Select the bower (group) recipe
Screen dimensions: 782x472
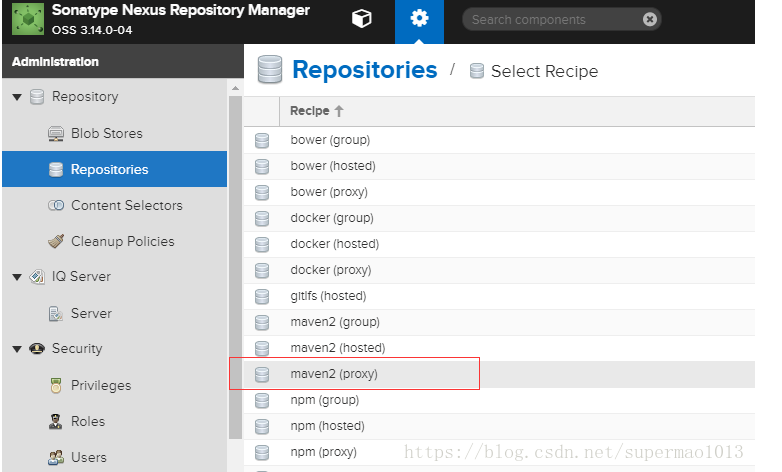[x=499, y=140]
